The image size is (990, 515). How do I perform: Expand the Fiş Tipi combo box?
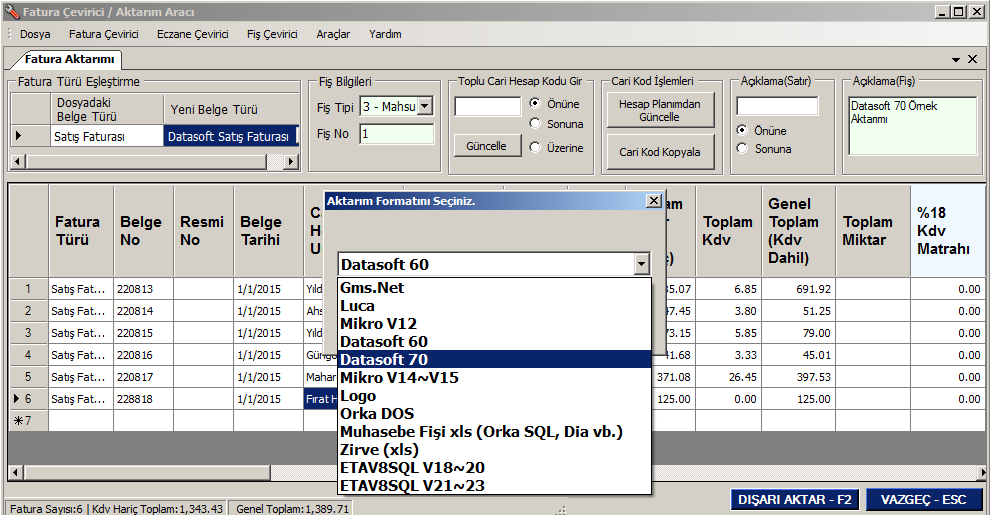point(426,106)
